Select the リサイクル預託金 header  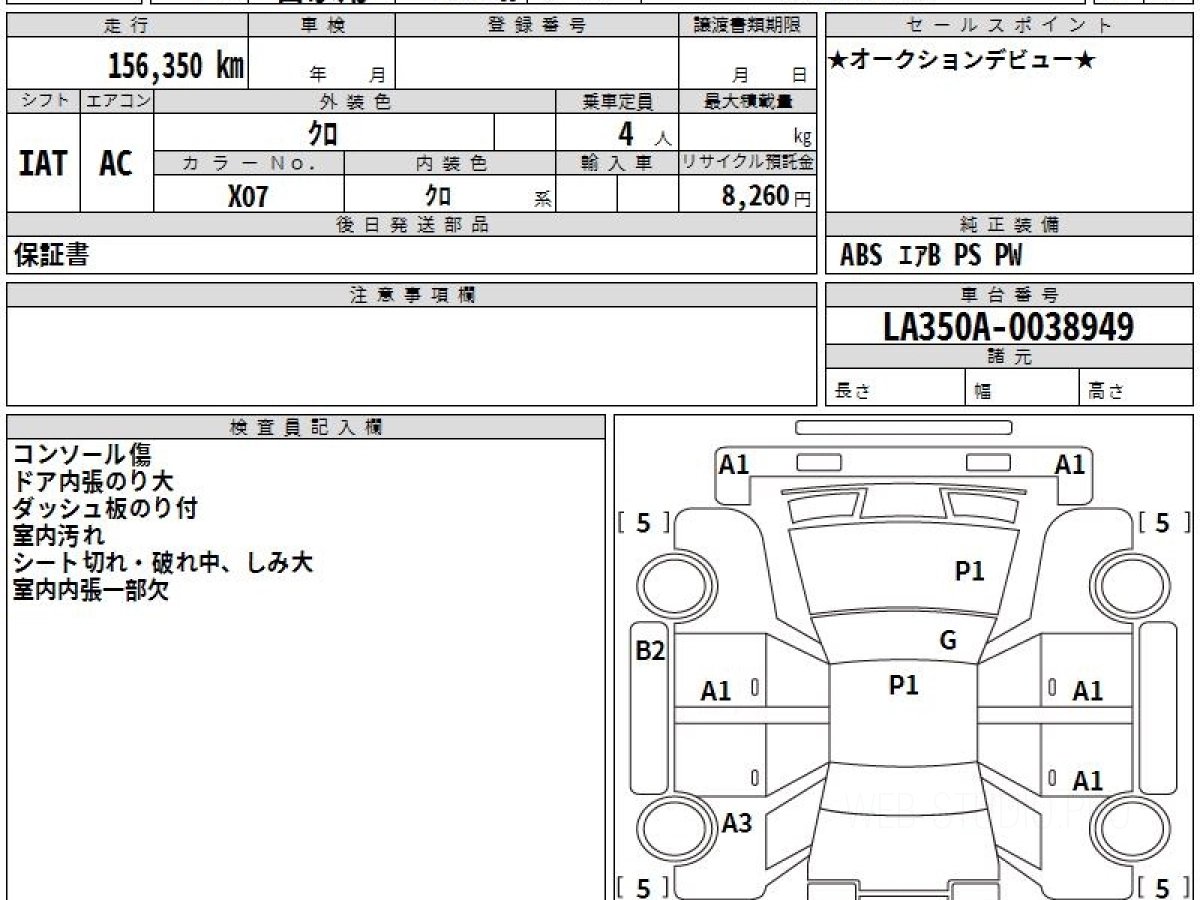[x=747, y=163]
